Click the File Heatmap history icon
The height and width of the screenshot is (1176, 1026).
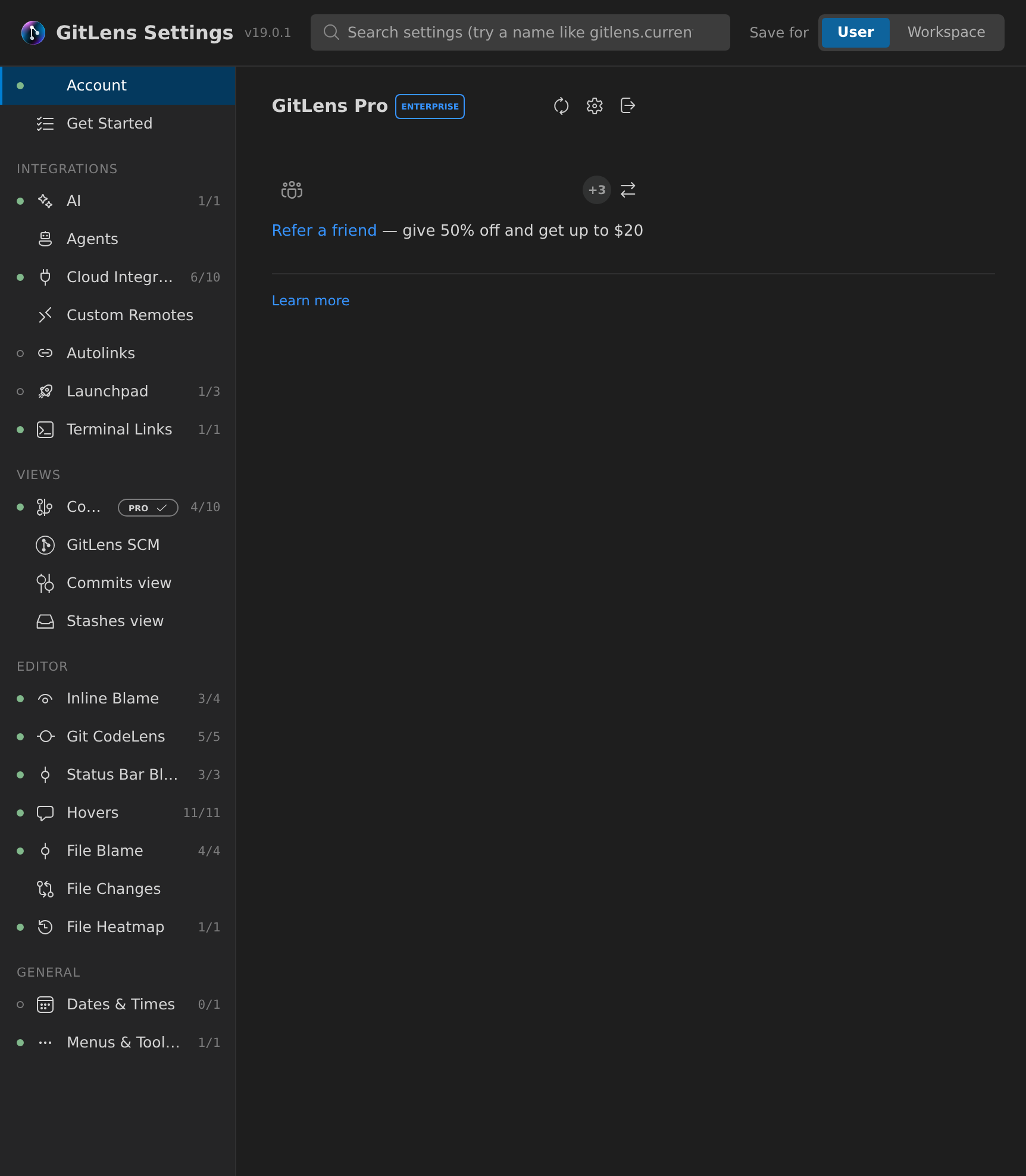pos(45,927)
